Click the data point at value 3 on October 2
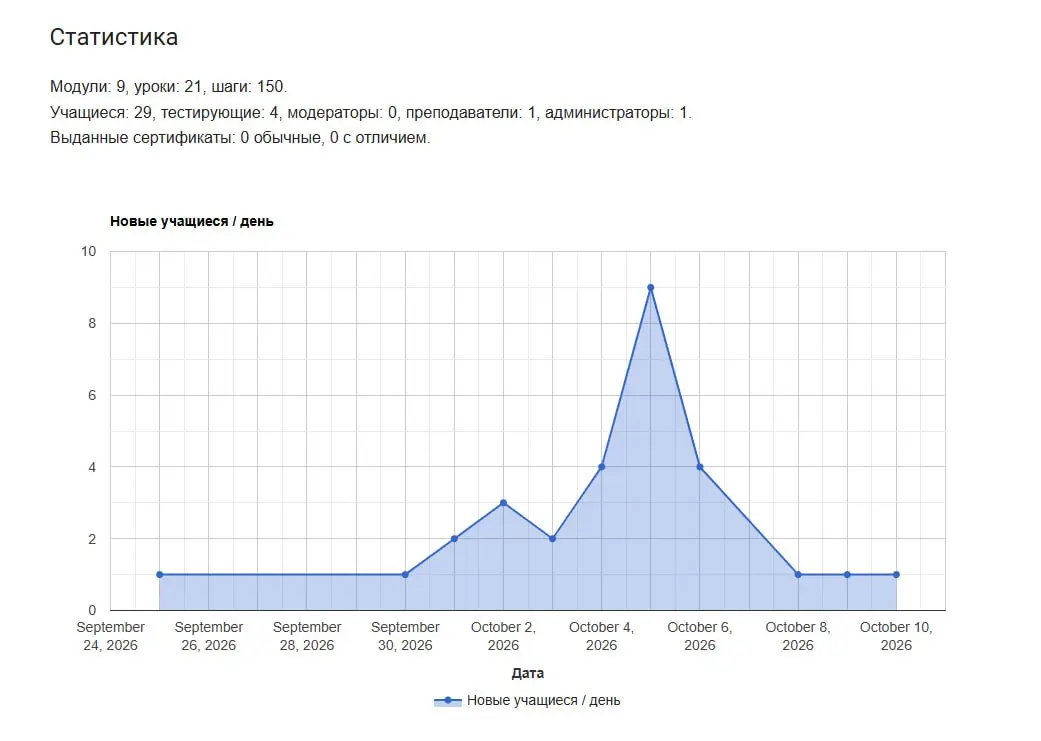The image size is (1041, 741). pyautogui.click(x=503, y=503)
